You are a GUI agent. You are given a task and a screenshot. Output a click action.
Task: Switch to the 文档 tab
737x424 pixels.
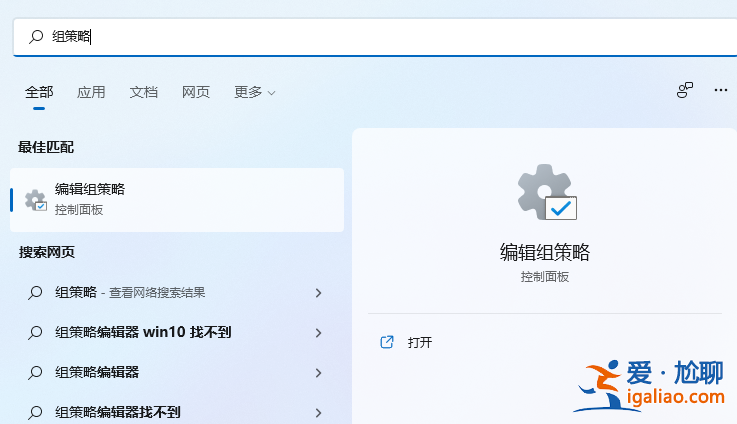click(144, 92)
